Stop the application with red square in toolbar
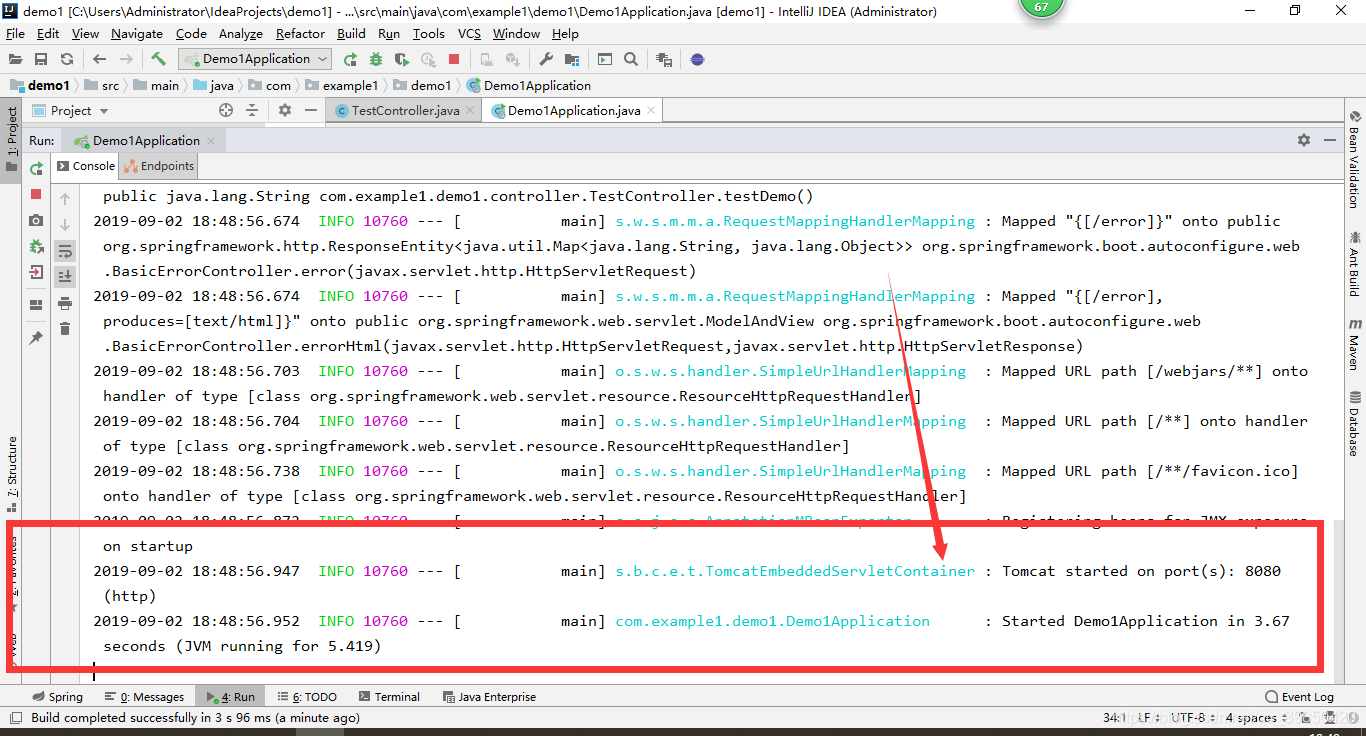 (454, 59)
